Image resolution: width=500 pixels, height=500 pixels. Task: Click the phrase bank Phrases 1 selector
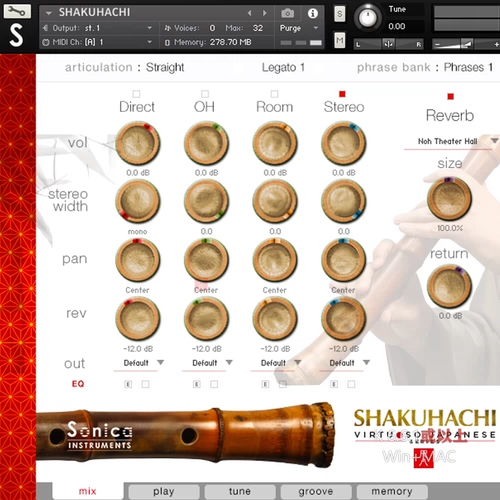(x=468, y=68)
